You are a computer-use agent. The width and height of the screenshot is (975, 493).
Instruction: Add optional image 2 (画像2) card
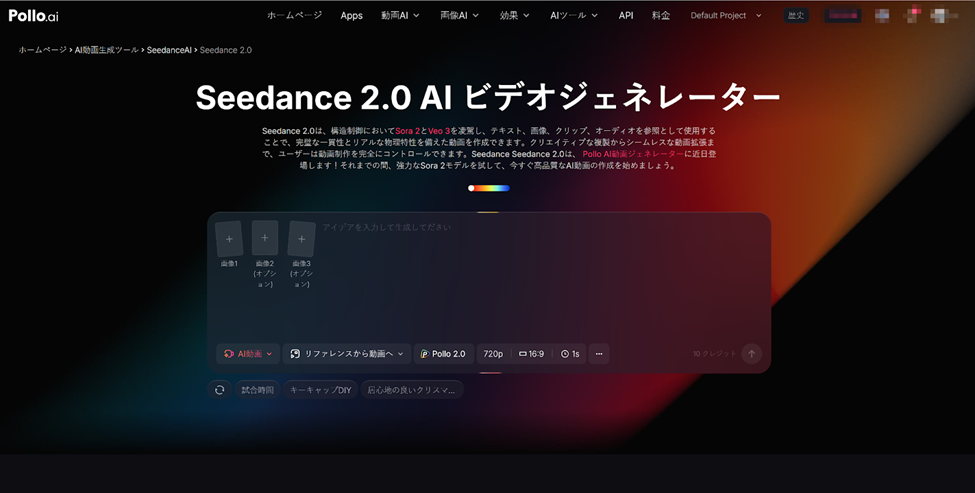265,237
